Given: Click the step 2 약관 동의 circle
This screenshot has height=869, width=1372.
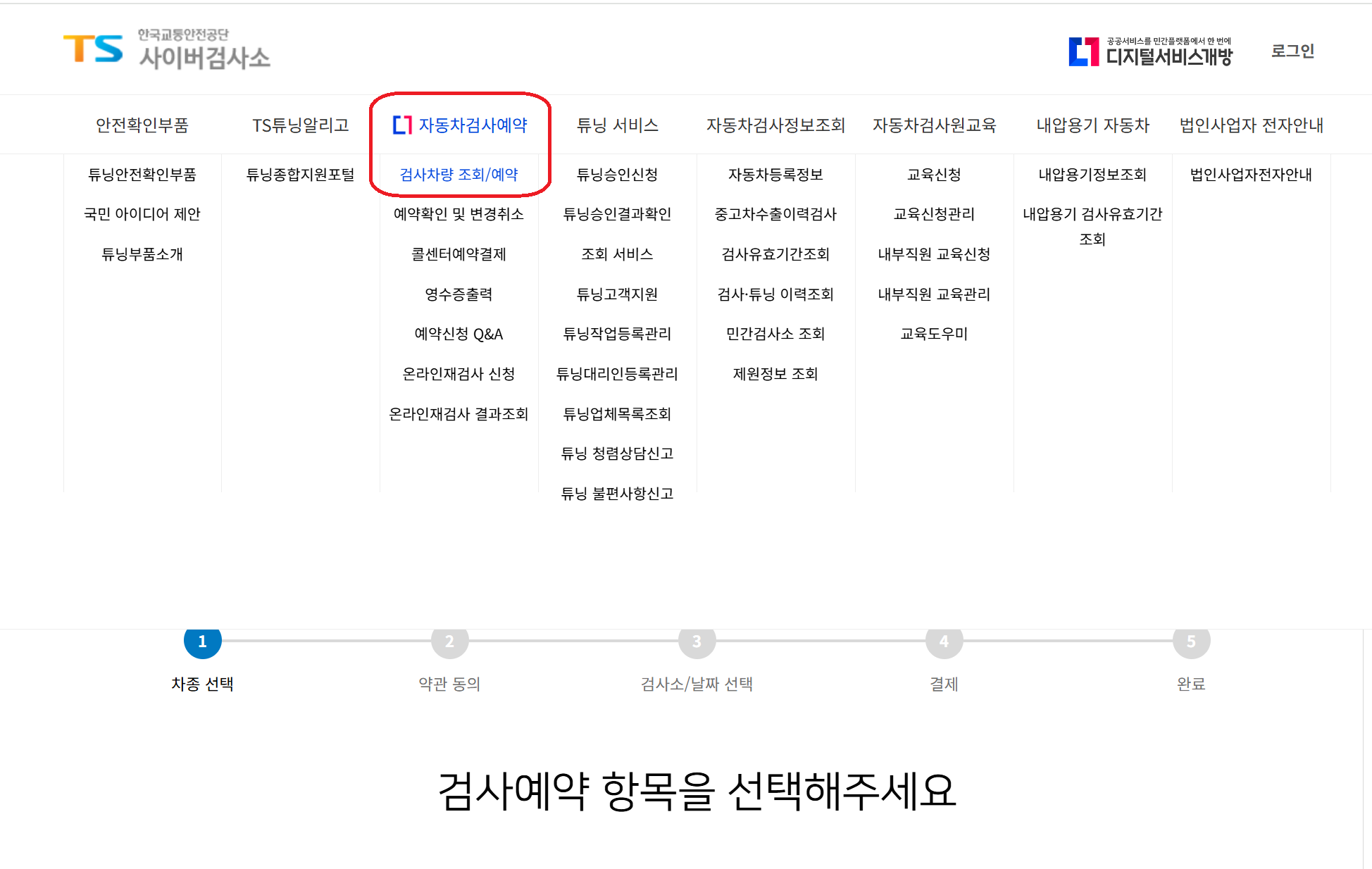Looking at the screenshot, I should point(449,641).
